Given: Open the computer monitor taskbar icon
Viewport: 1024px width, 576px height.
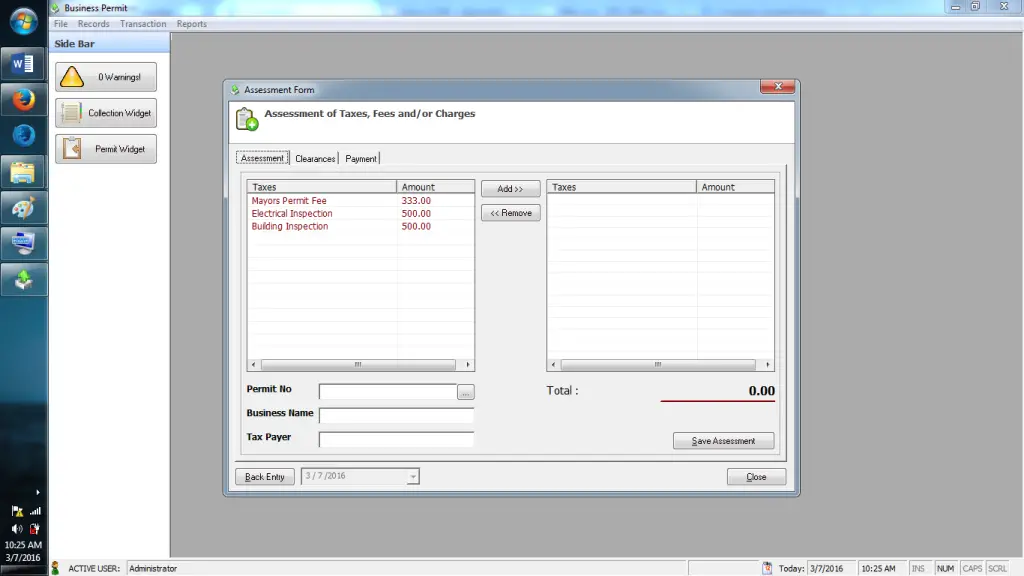Looking at the screenshot, I should [24, 244].
